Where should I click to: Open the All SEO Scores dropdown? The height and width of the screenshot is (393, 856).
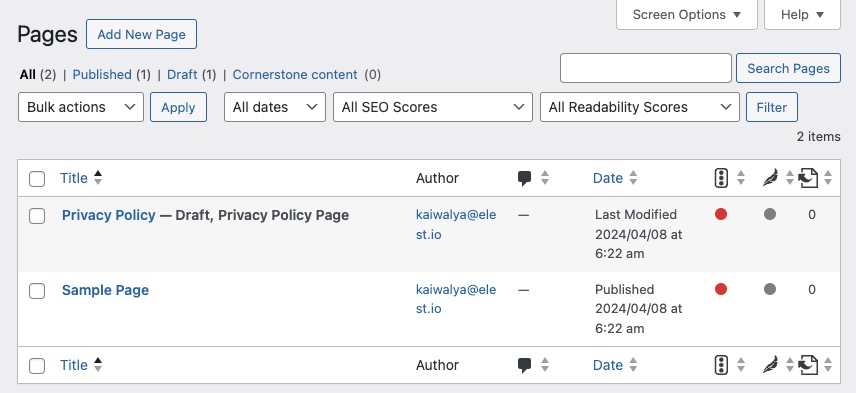click(x=433, y=107)
